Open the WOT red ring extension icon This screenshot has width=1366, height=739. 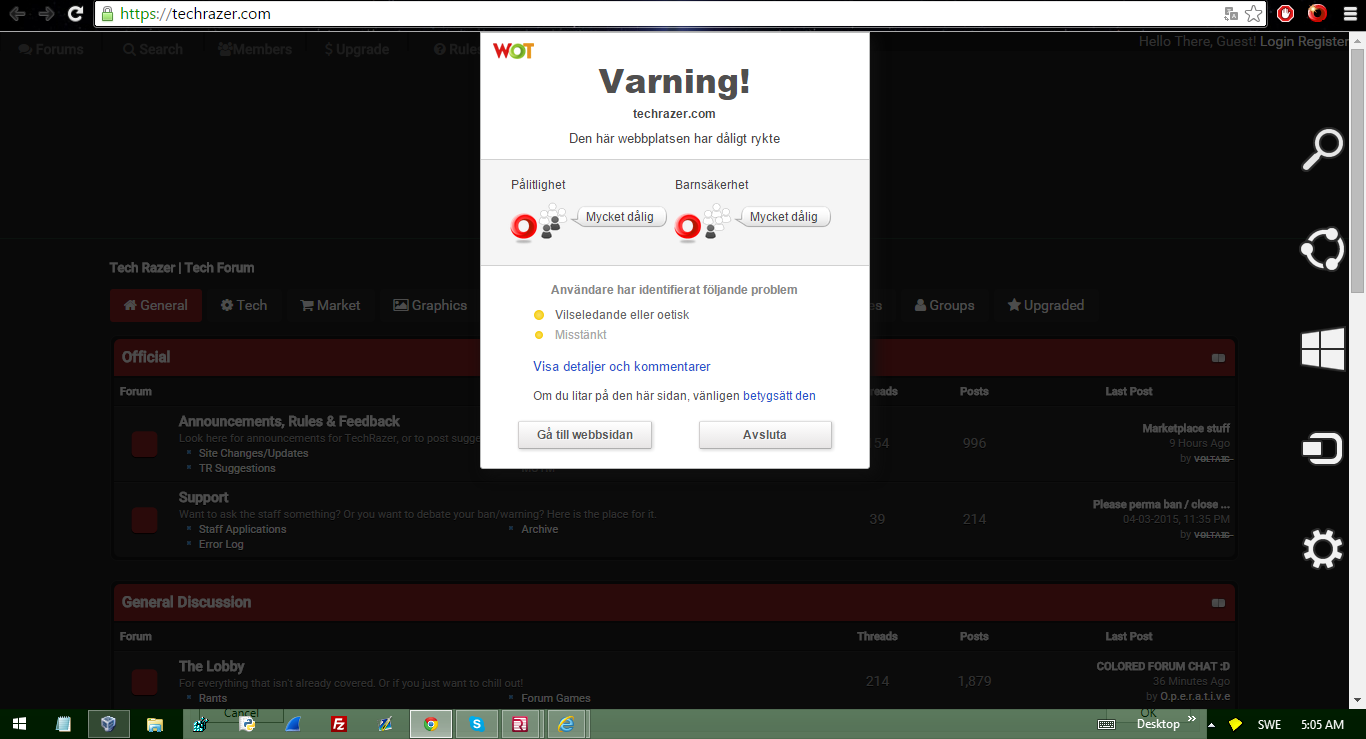coord(1317,14)
